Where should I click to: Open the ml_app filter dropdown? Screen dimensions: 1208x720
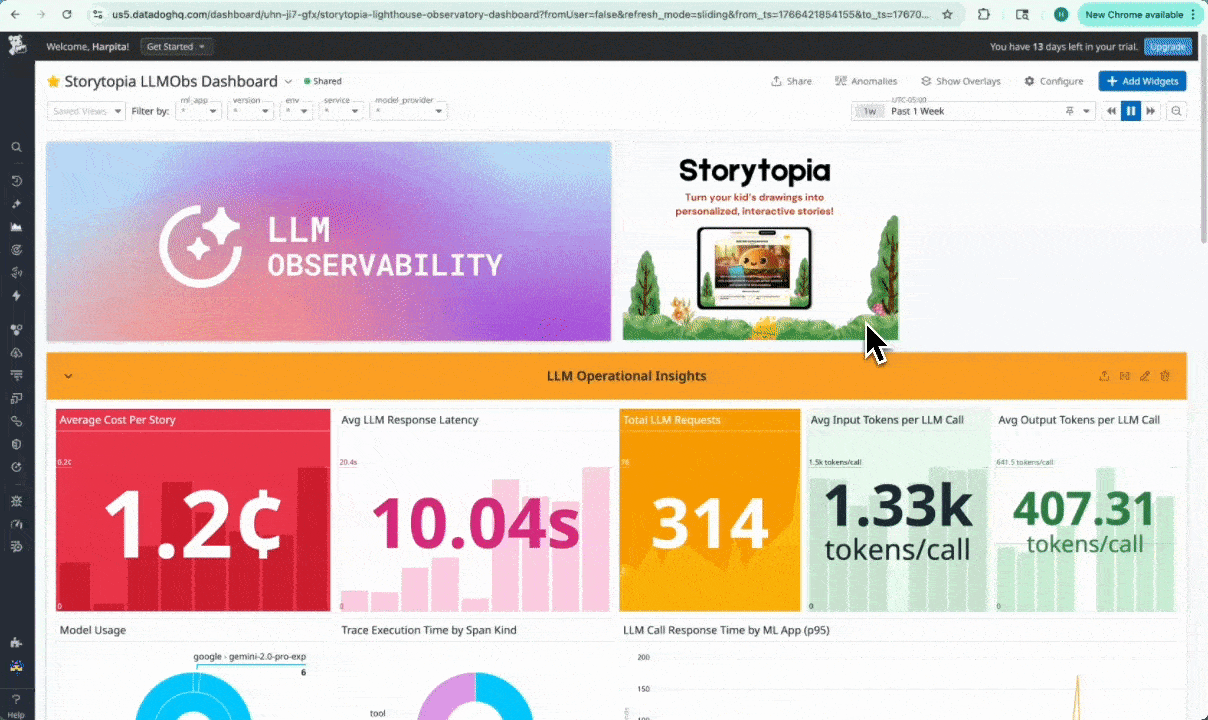point(197,112)
